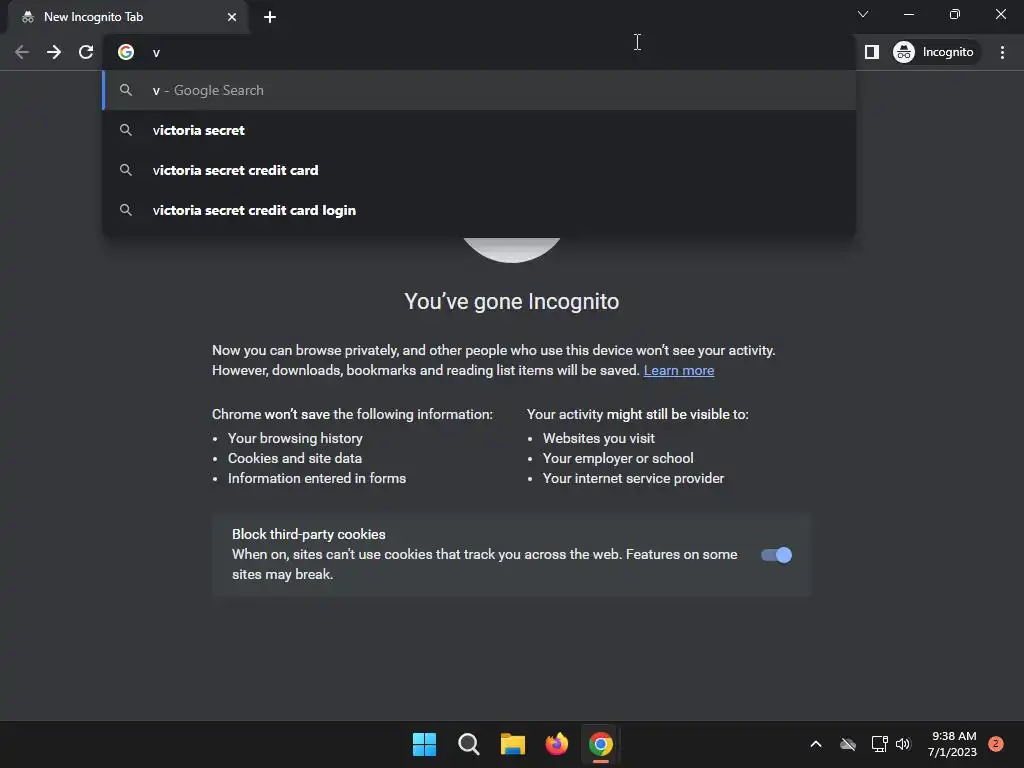Click 'Information entered in forms' text

coord(317,479)
